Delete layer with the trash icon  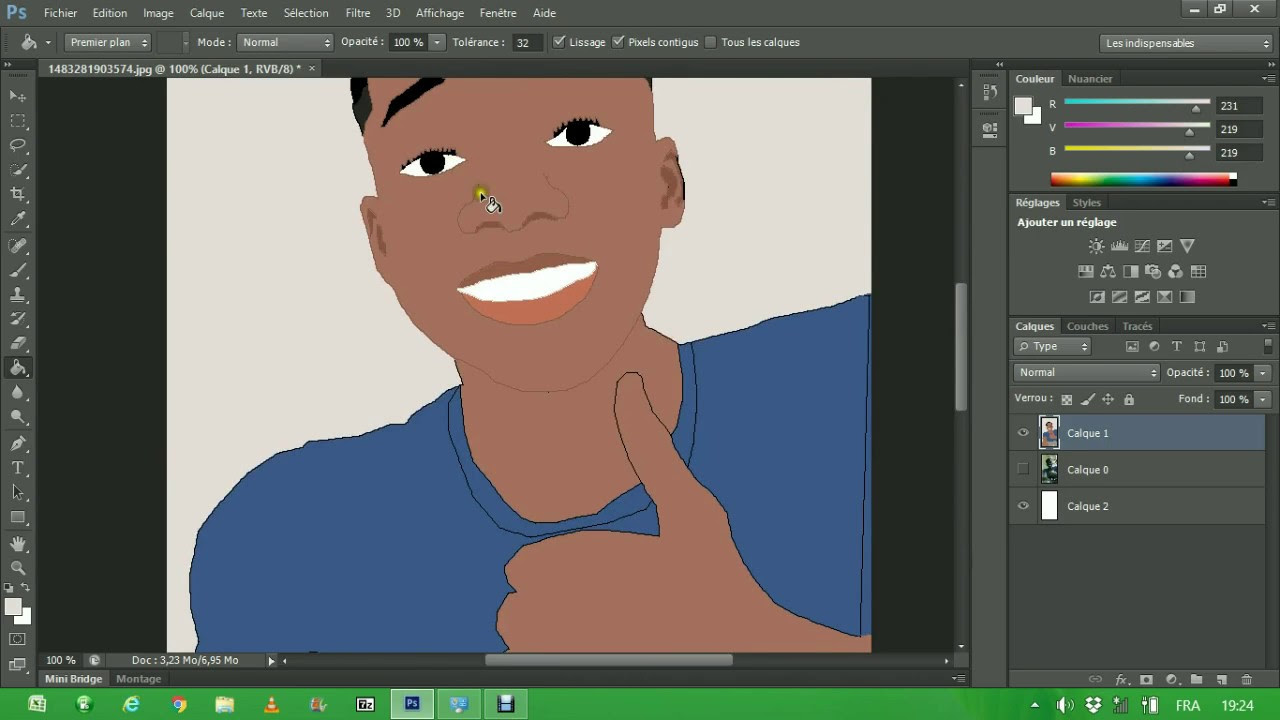coord(1246,680)
